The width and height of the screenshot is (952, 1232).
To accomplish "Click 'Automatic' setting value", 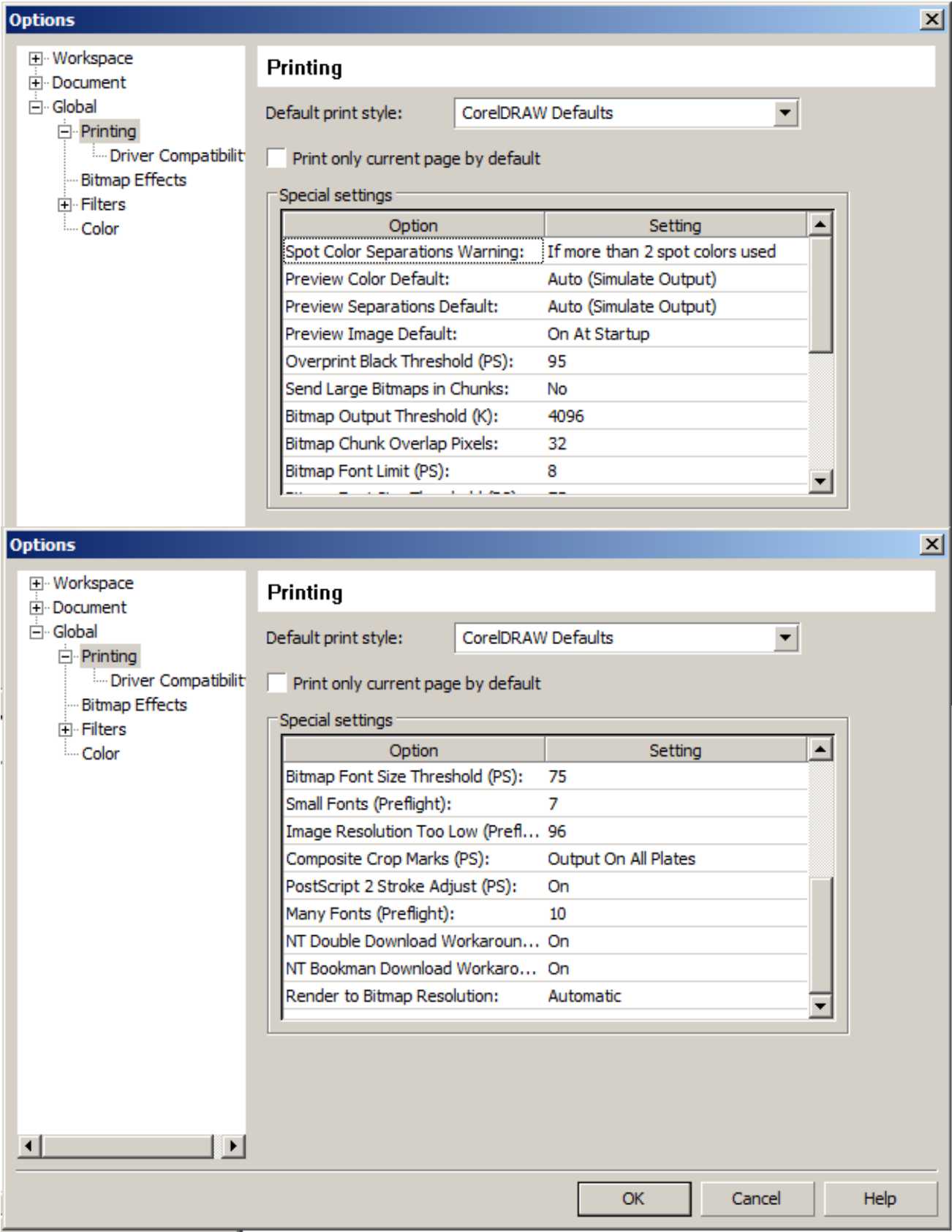I will [x=585, y=996].
